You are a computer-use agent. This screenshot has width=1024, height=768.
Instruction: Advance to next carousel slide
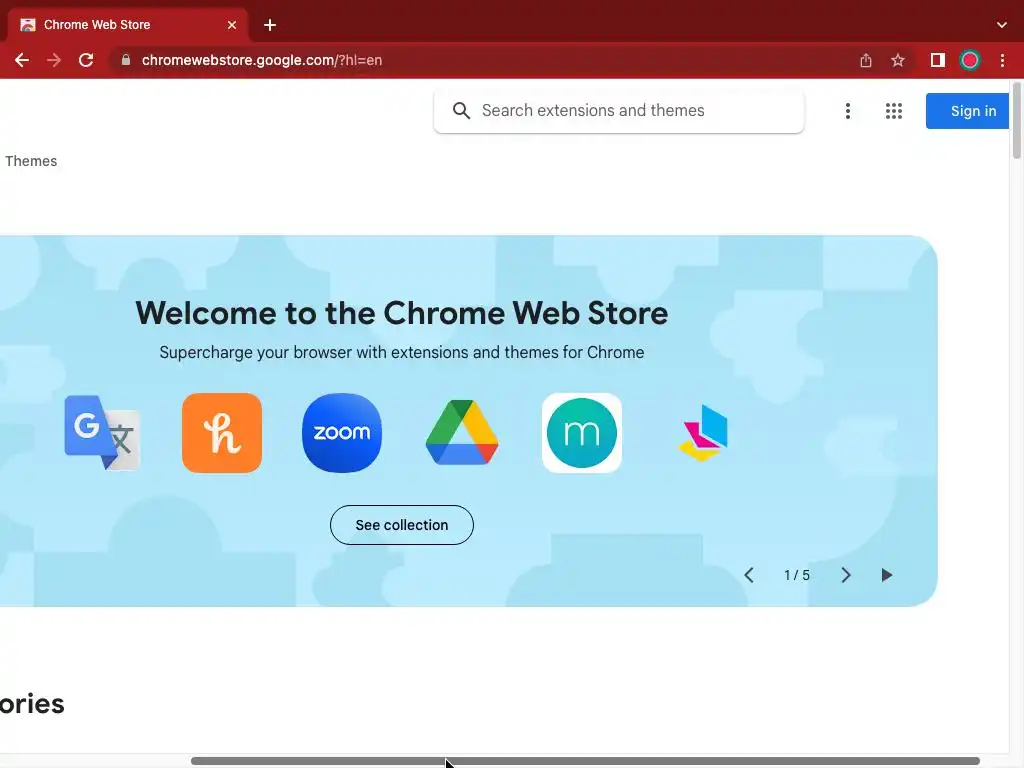click(x=846, y=575)
